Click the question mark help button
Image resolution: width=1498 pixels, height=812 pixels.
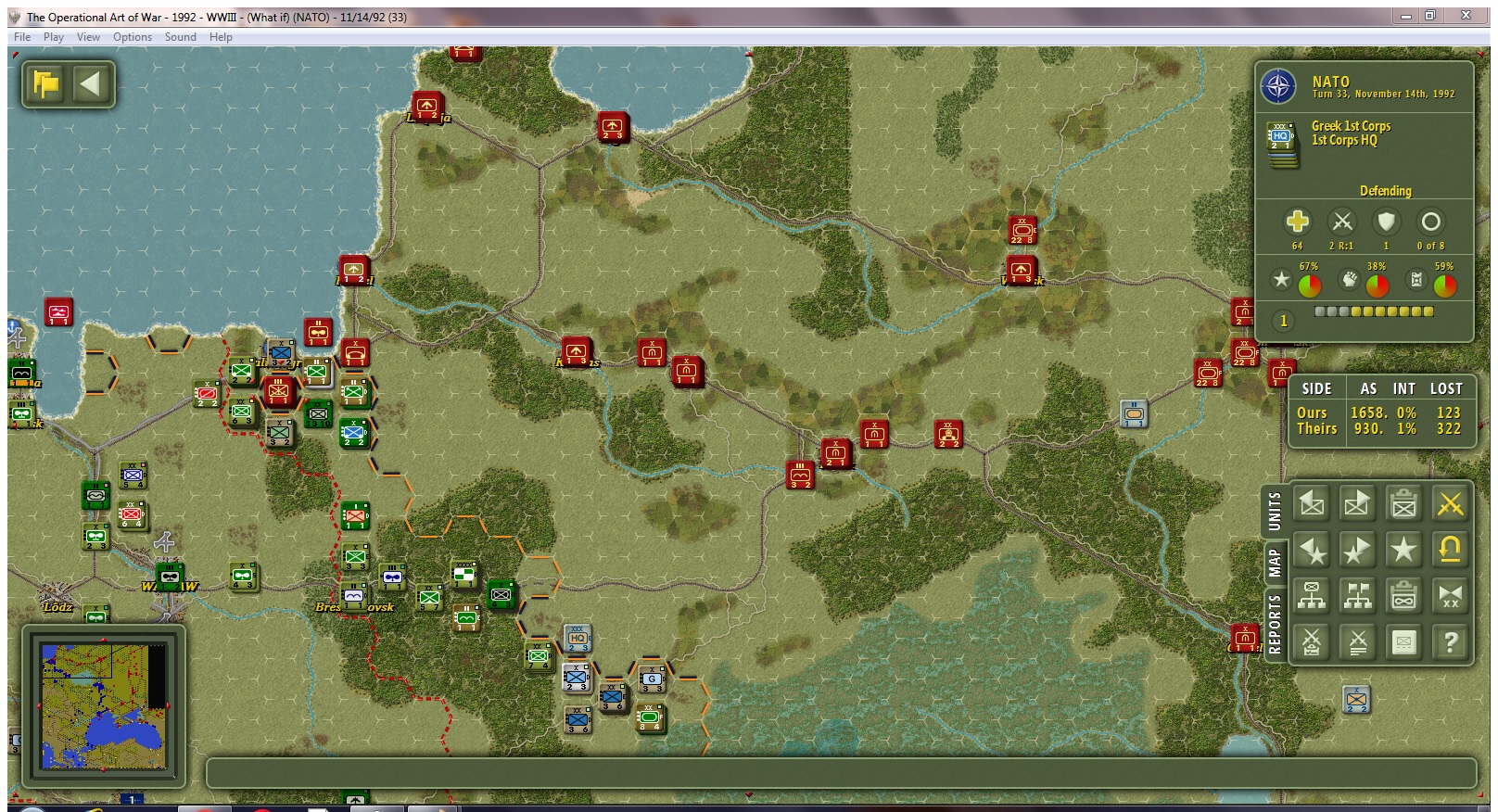1450,641
